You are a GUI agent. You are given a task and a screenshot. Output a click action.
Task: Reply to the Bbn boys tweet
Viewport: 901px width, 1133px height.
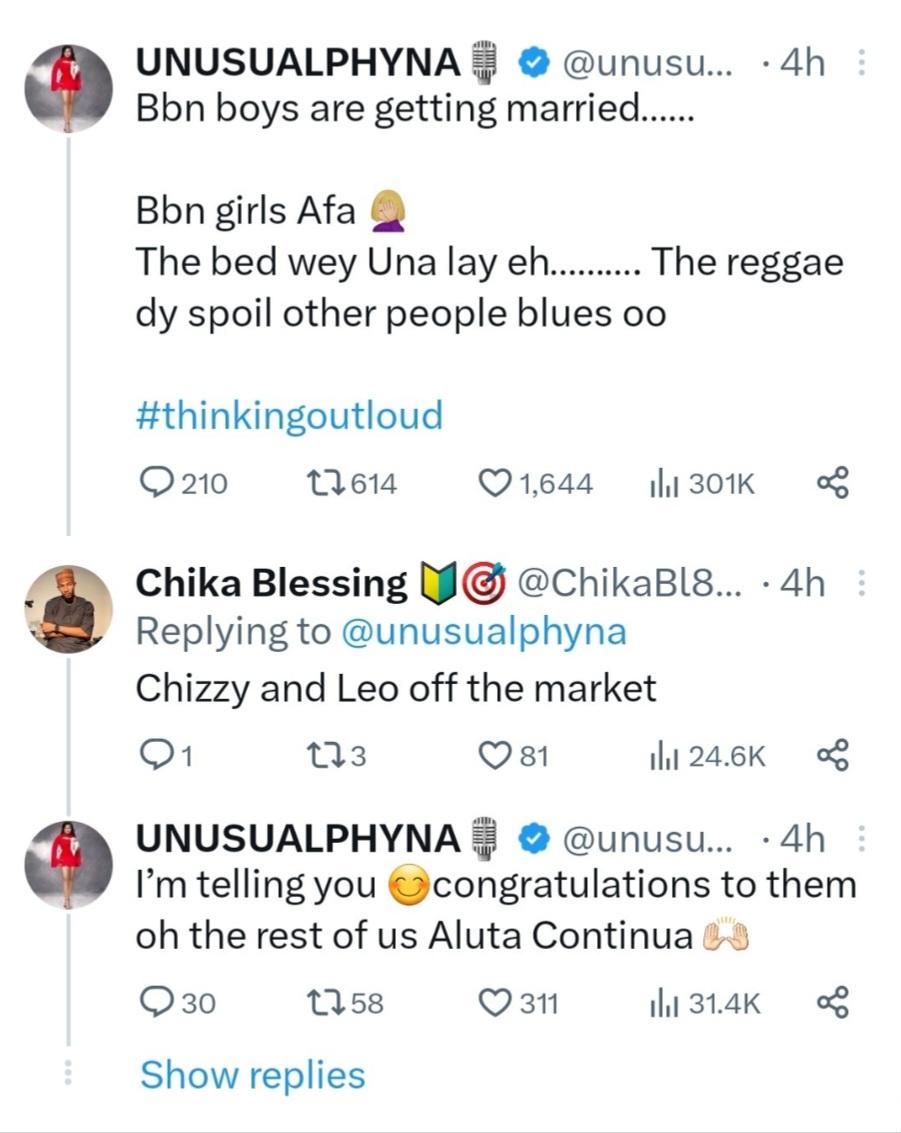157,484
